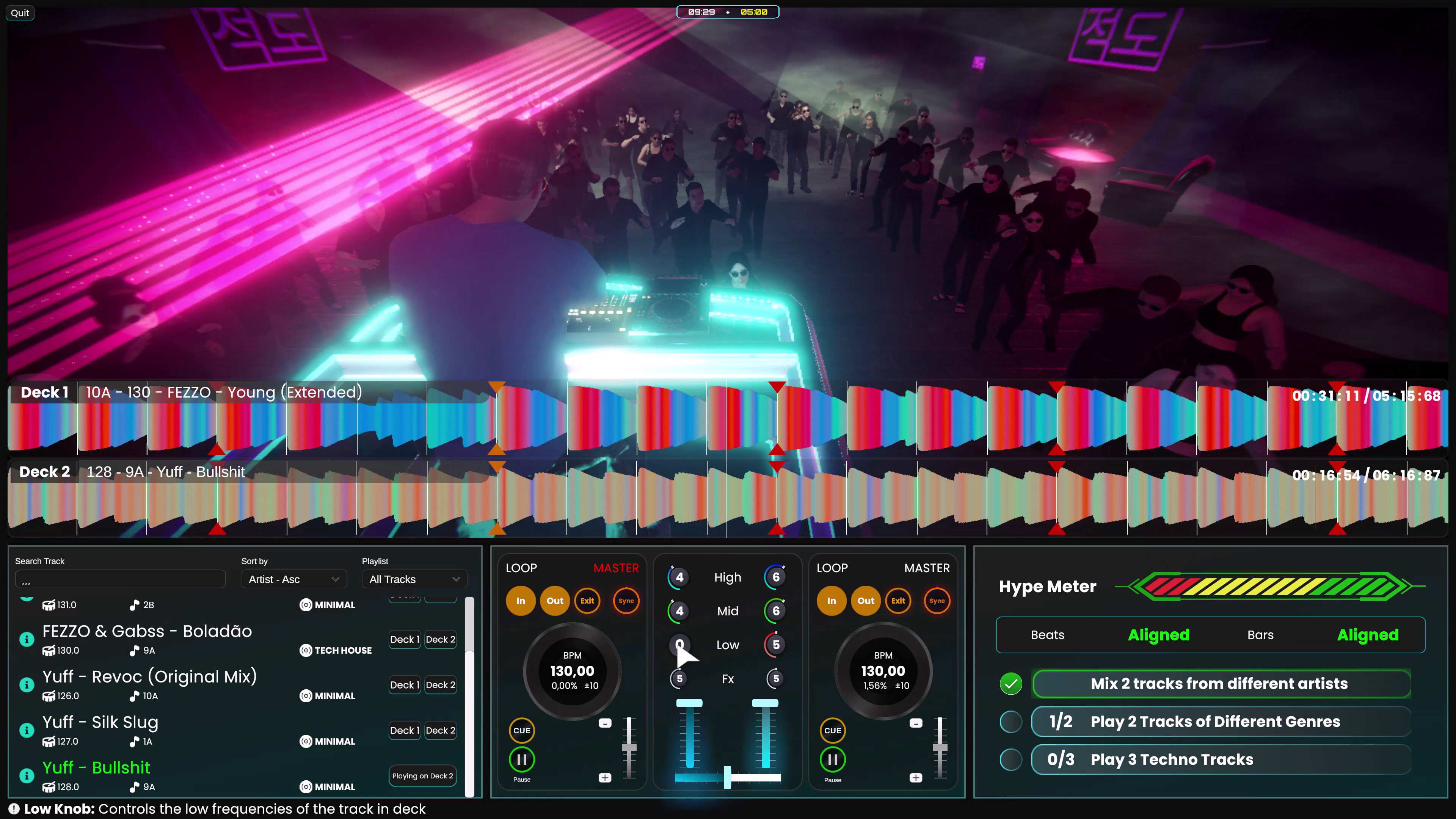Select the Play 3 Techno Tracks challenge
Screen dimensions: 1456x819
(1221, 759)
